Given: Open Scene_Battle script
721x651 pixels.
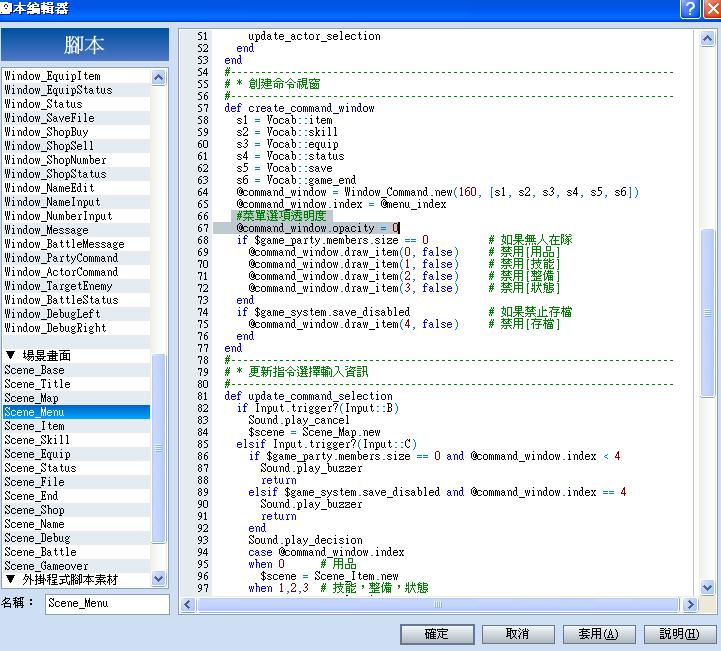Looking at the screenshot, I should (x=76, y=553).
